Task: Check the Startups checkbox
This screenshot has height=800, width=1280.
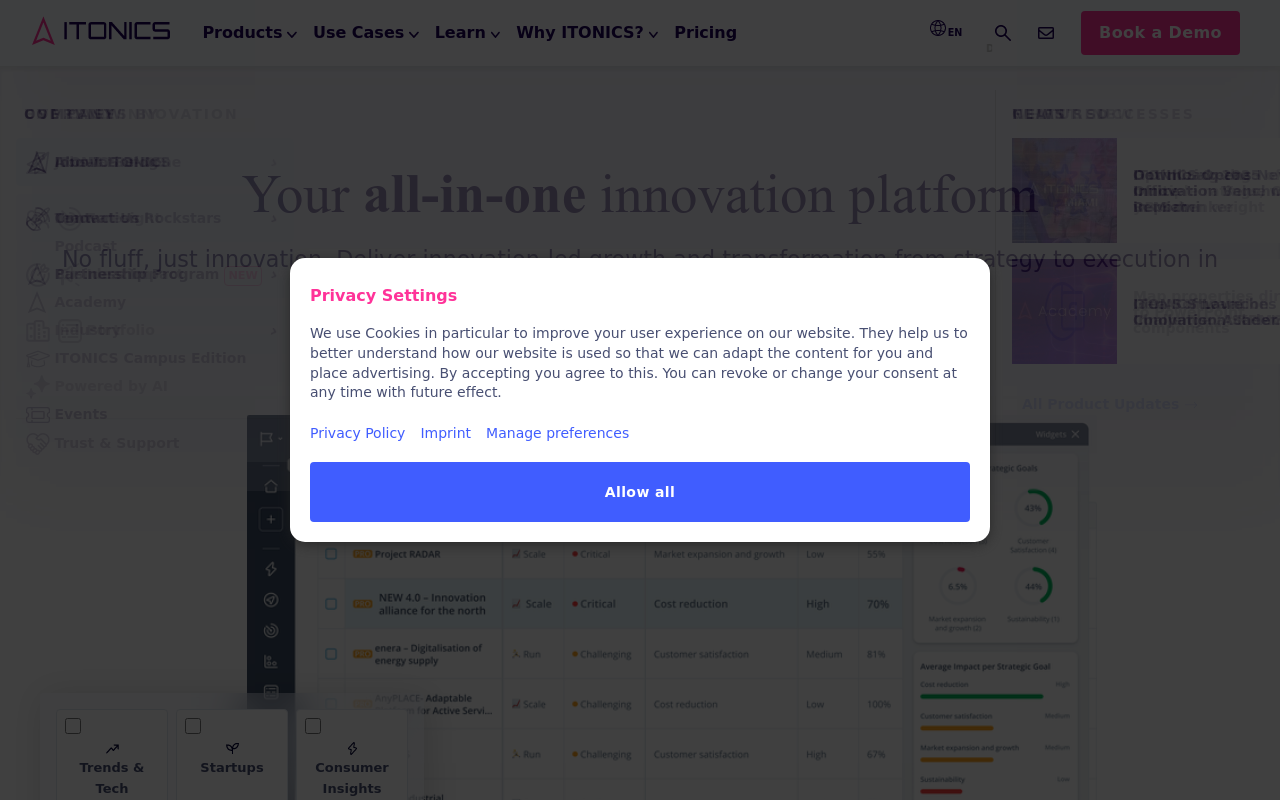Action: point(193,726)
